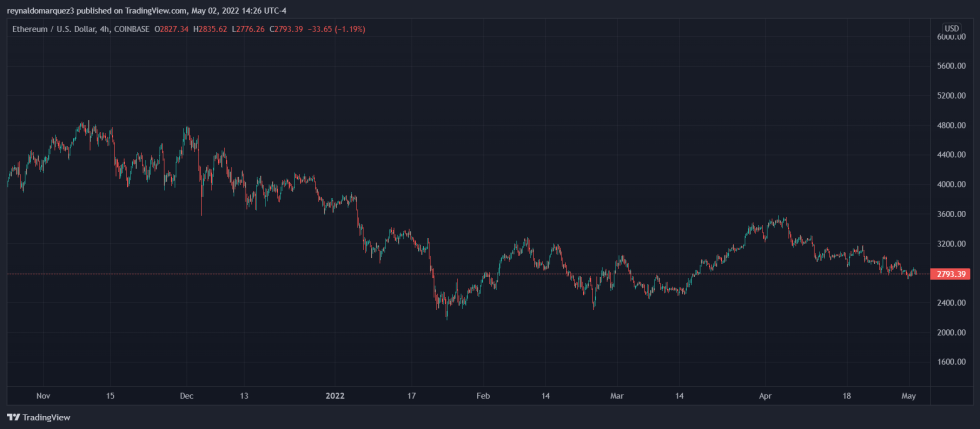Click the Apr label on time axis
The width and height of the screenshot is (980, 429).
click(x=764, y=396)
